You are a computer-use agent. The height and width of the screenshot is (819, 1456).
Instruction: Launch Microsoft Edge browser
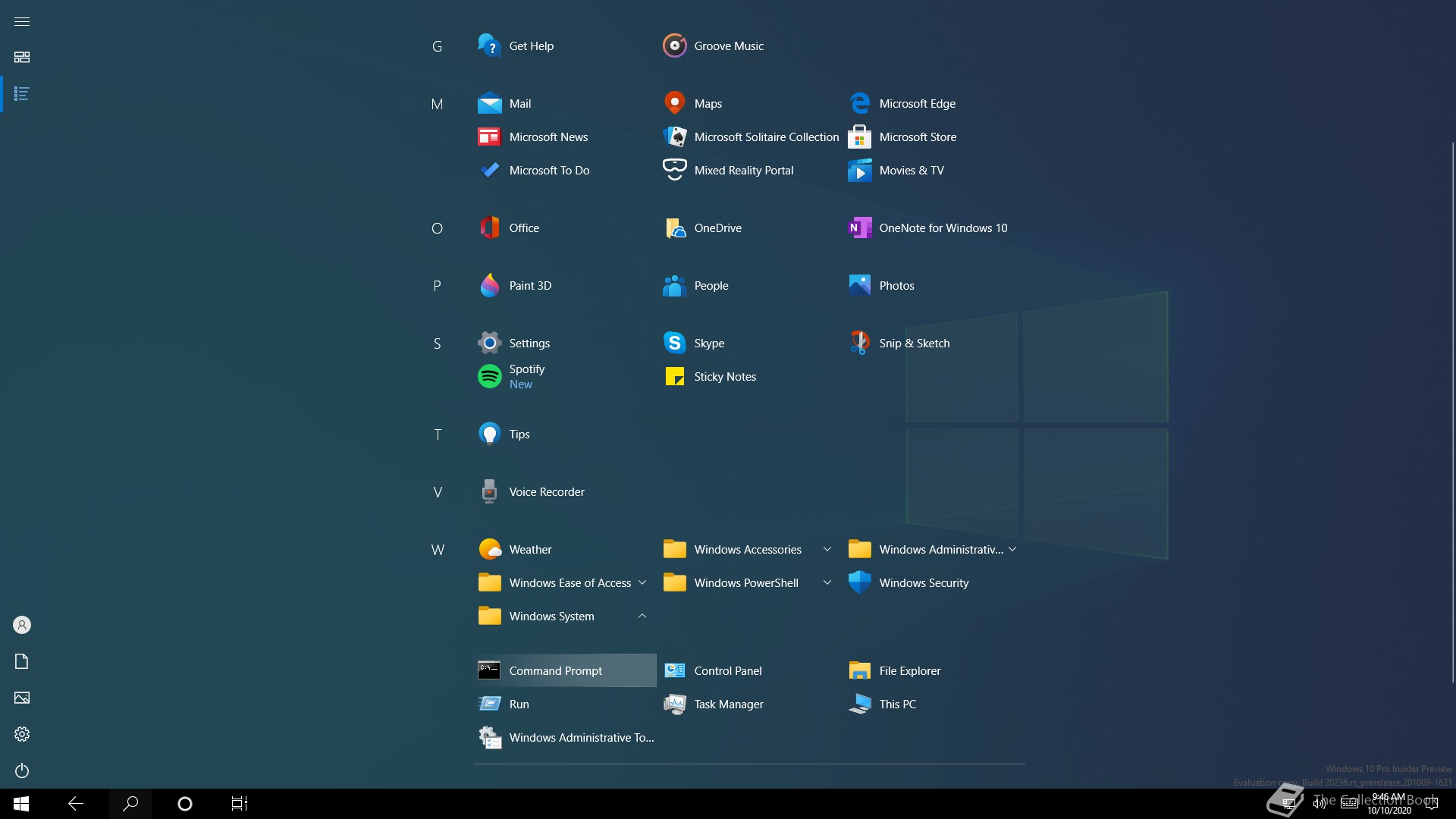pyautogui.click(x=934, y=104)
